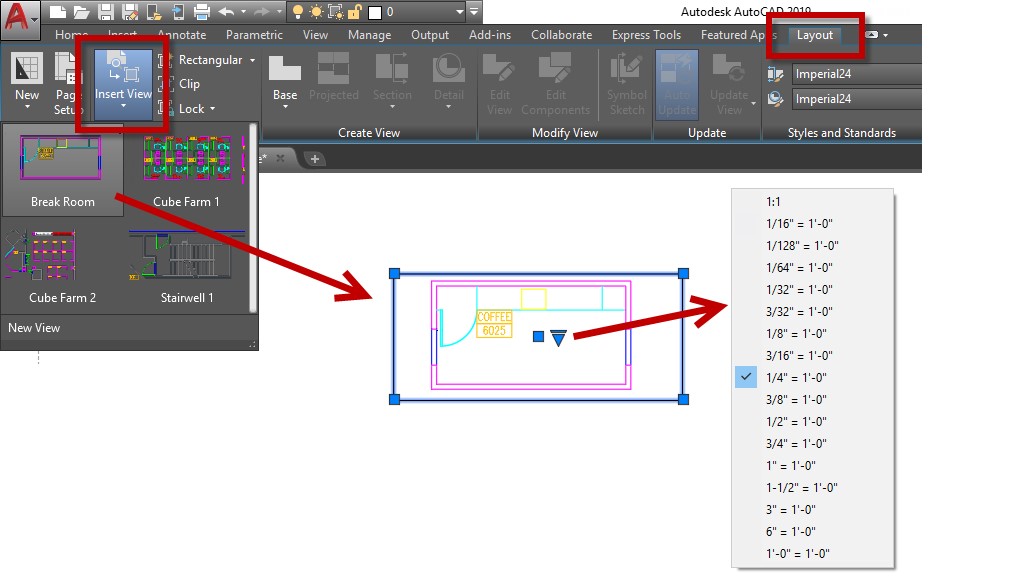
Task: Click the Clip viewport icon
Action: click(x=166, y=84)
